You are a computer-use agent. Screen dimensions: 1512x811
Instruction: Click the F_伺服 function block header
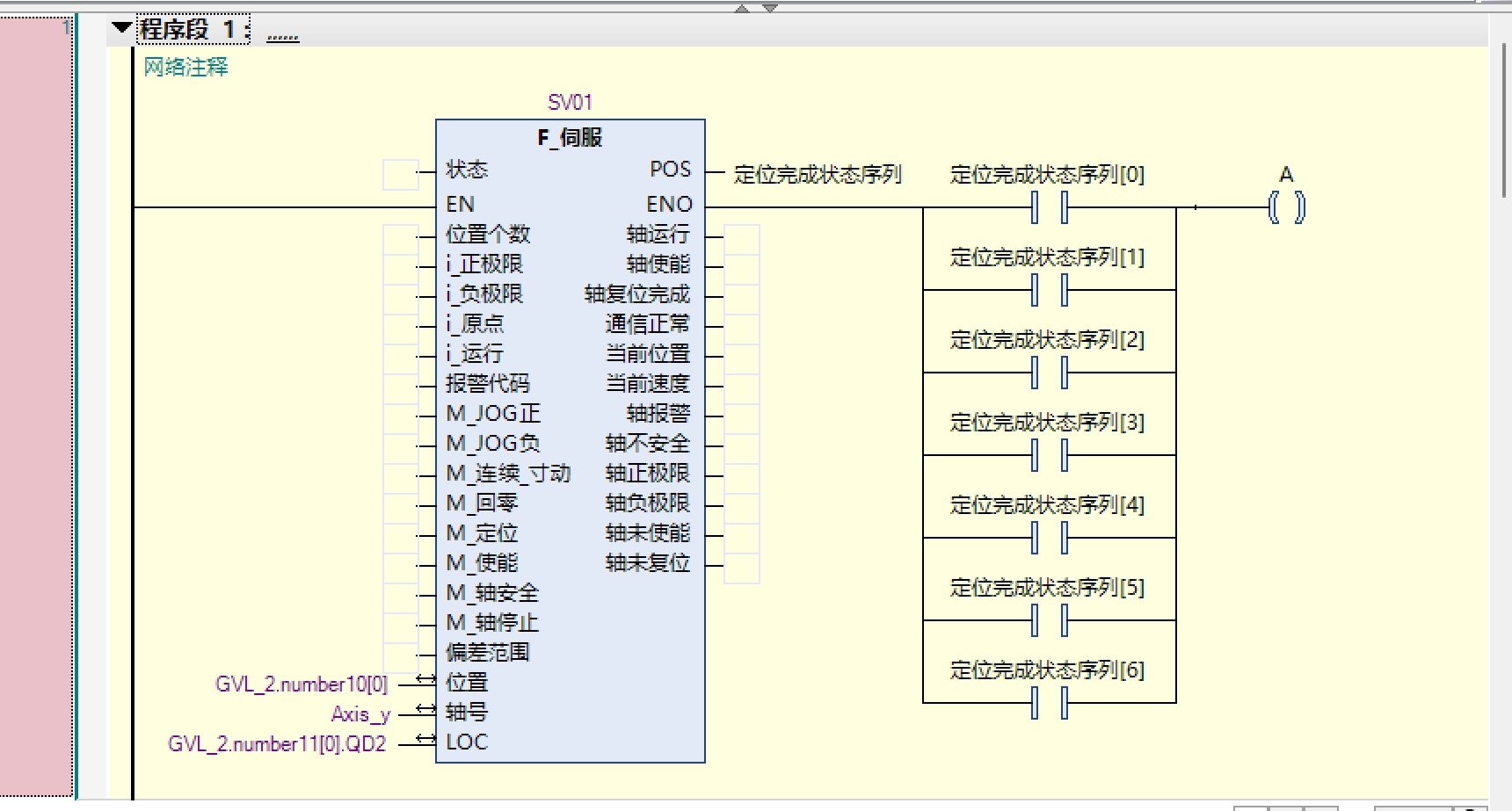[570, 138]
